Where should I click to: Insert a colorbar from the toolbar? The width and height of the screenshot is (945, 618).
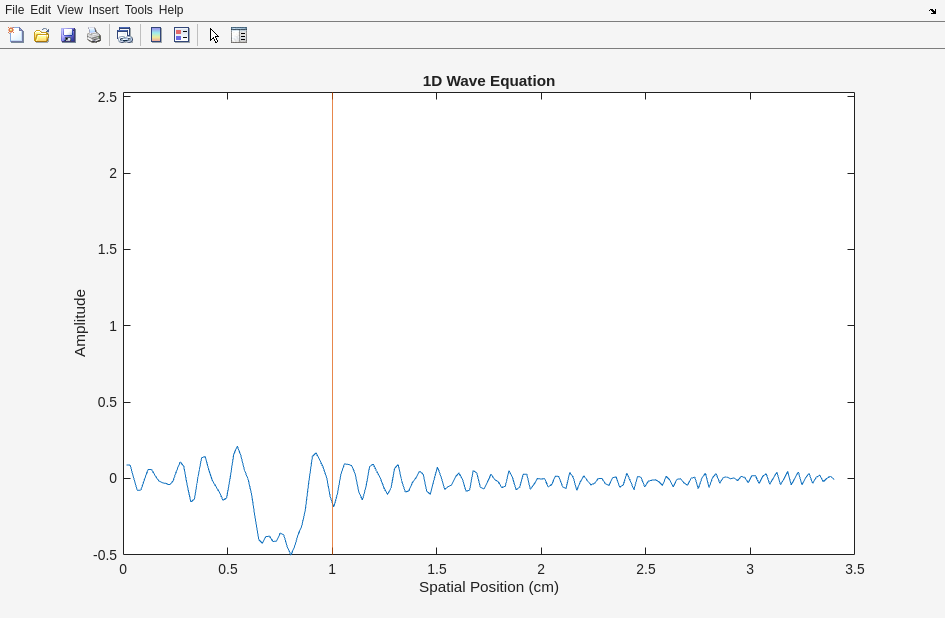pyautogui.click(x=156, y=35)
